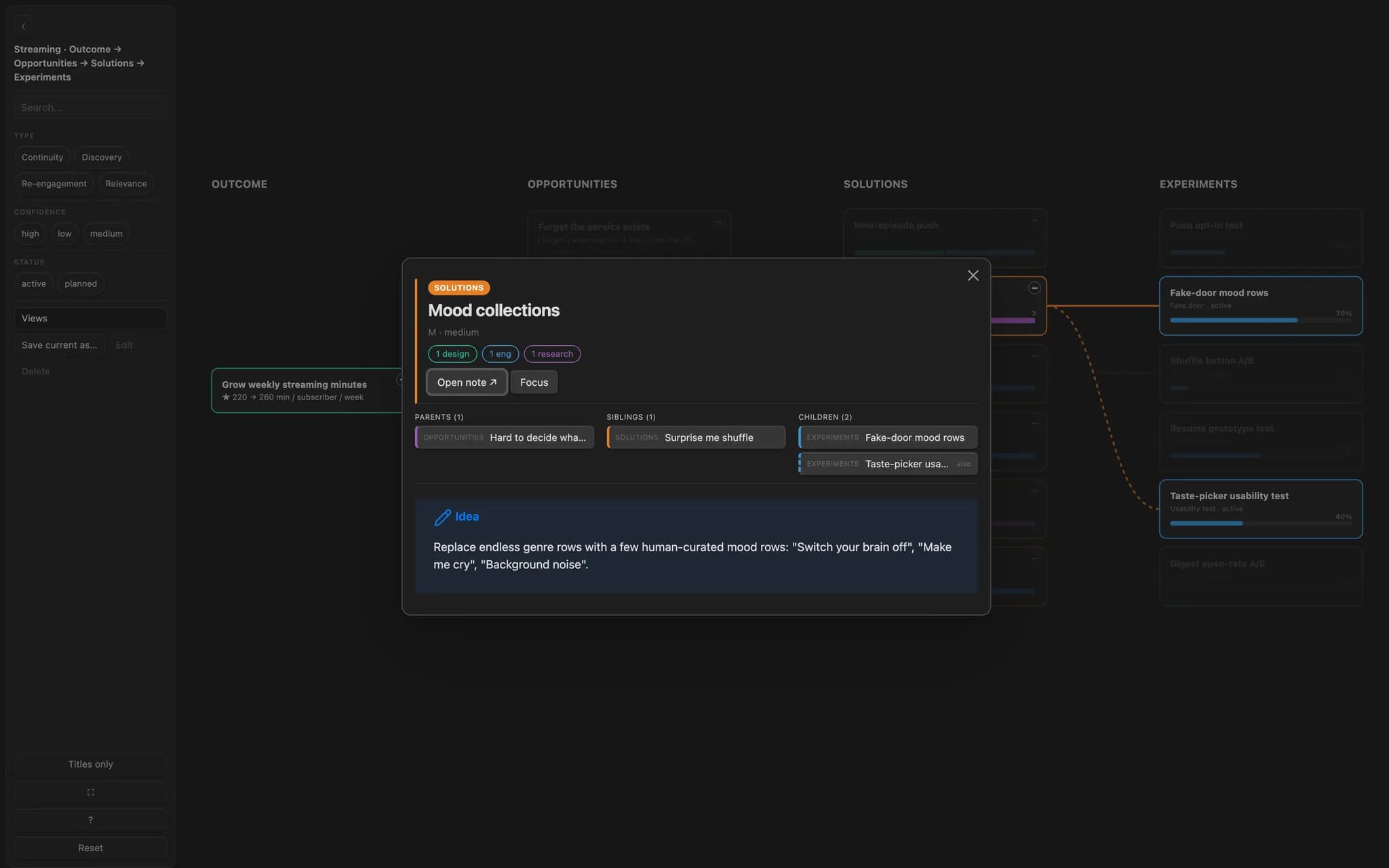Open help with the question mark button
This screenshot has width=1389, height=868.
[90, 820]
